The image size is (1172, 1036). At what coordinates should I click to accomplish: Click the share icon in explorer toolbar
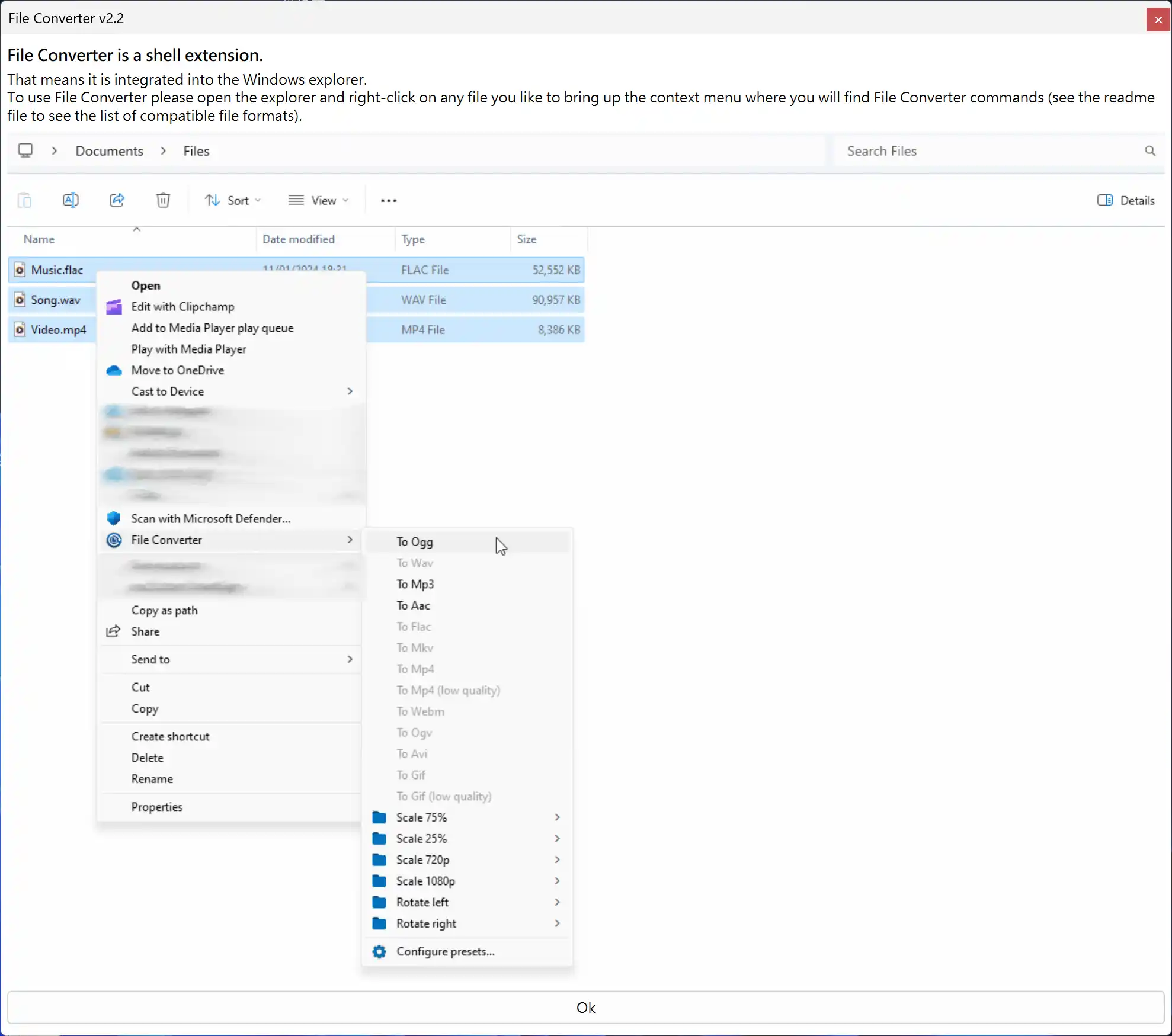click(x=117, y=200)
